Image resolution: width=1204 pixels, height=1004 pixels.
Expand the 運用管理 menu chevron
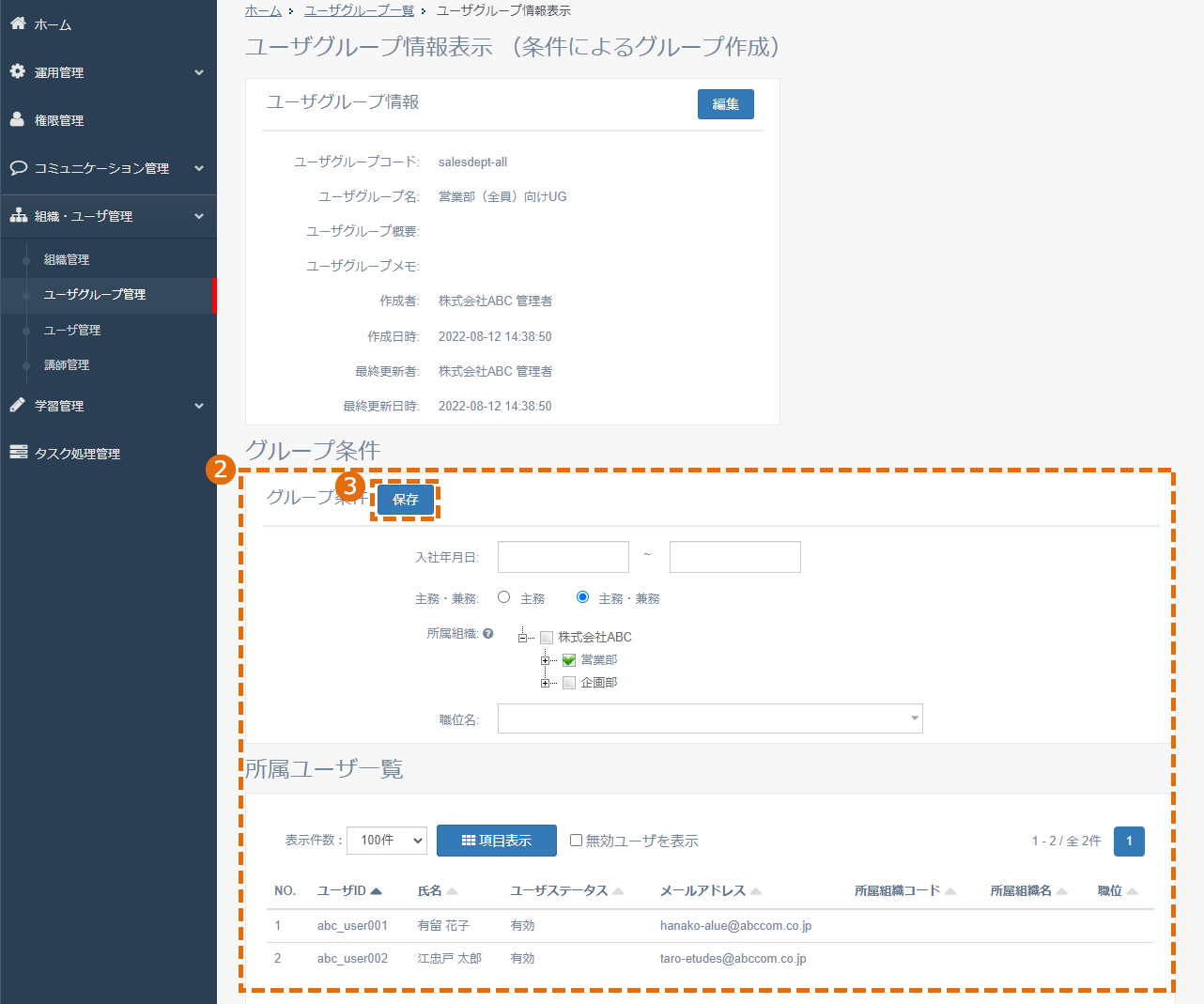pyautogui.click(x=199, y=72)
